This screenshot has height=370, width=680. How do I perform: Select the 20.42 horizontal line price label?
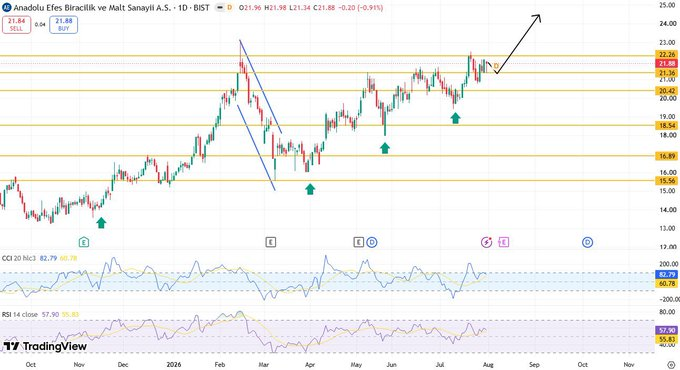coord(667,91)
